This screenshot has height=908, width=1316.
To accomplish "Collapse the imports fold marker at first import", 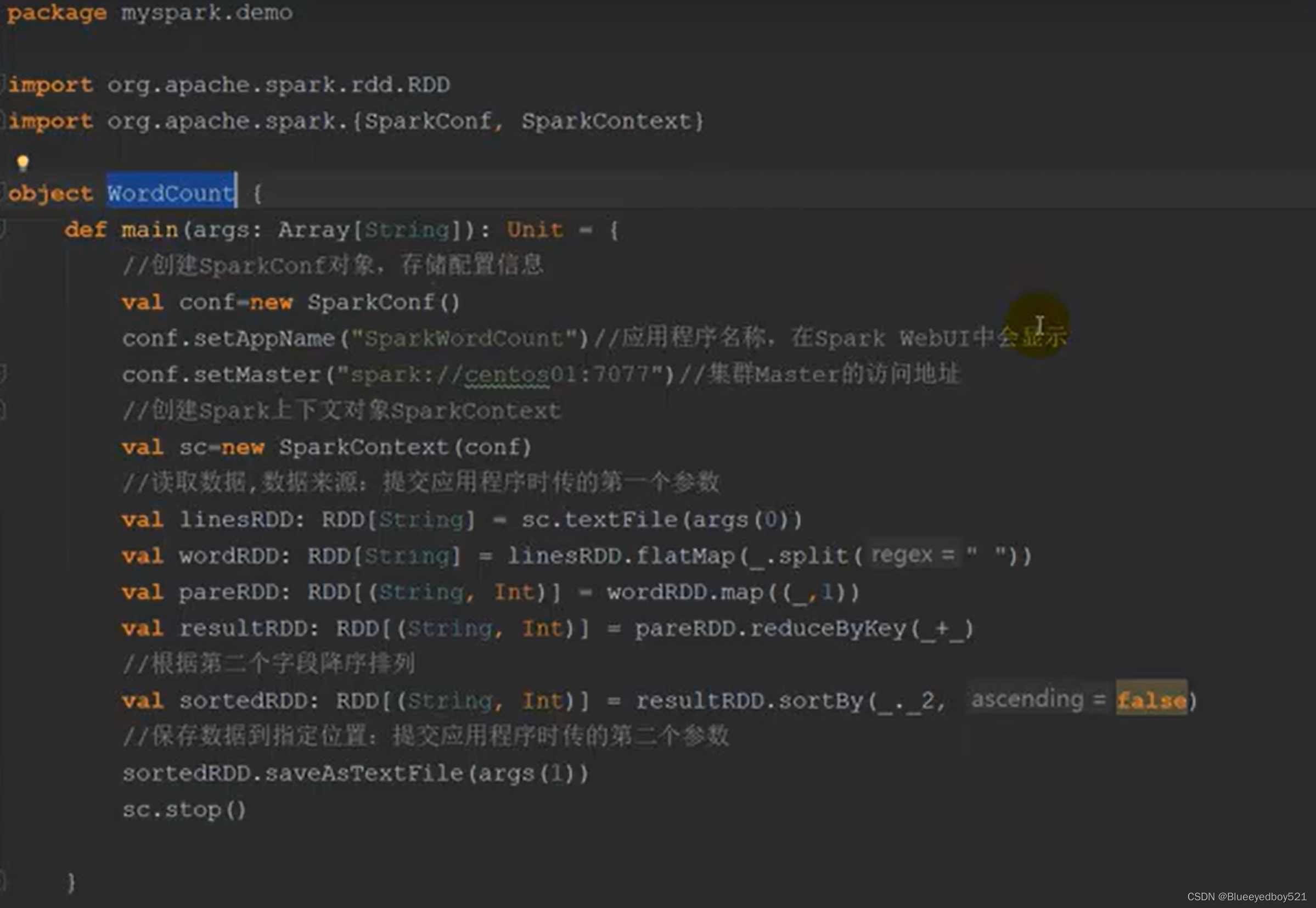I will 3,84.
